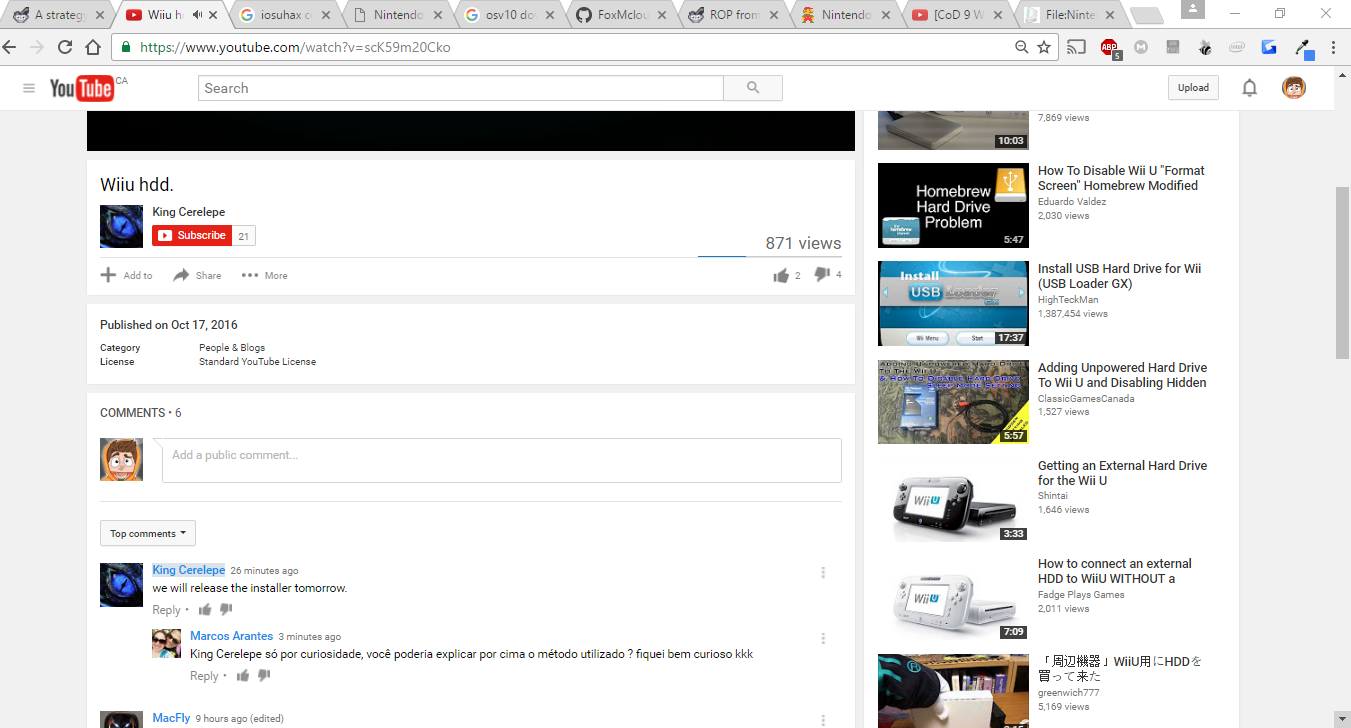Viewport: 1351px width, 728px height.
Task: Click the YouTube search field
Action: (461, 88)
